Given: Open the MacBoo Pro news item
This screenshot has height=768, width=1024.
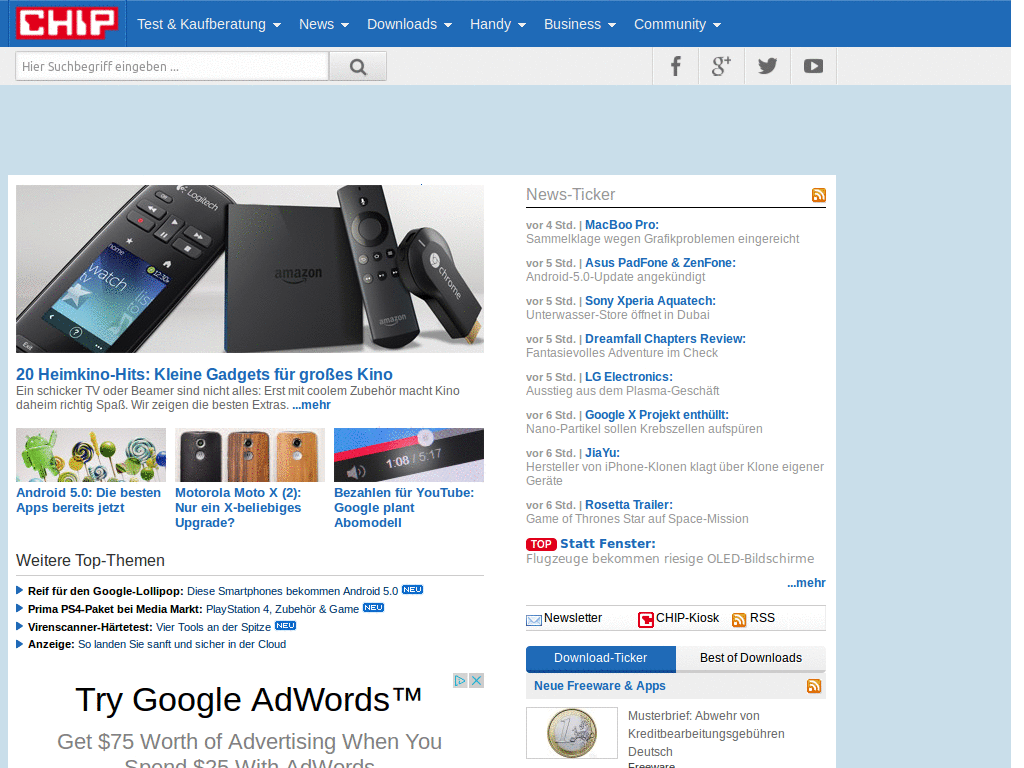Looking at the screenshot, I should click(622, 225).
